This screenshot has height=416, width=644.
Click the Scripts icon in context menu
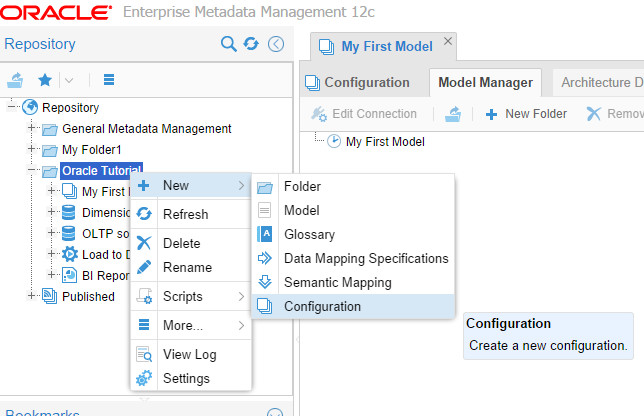(144, 296)
